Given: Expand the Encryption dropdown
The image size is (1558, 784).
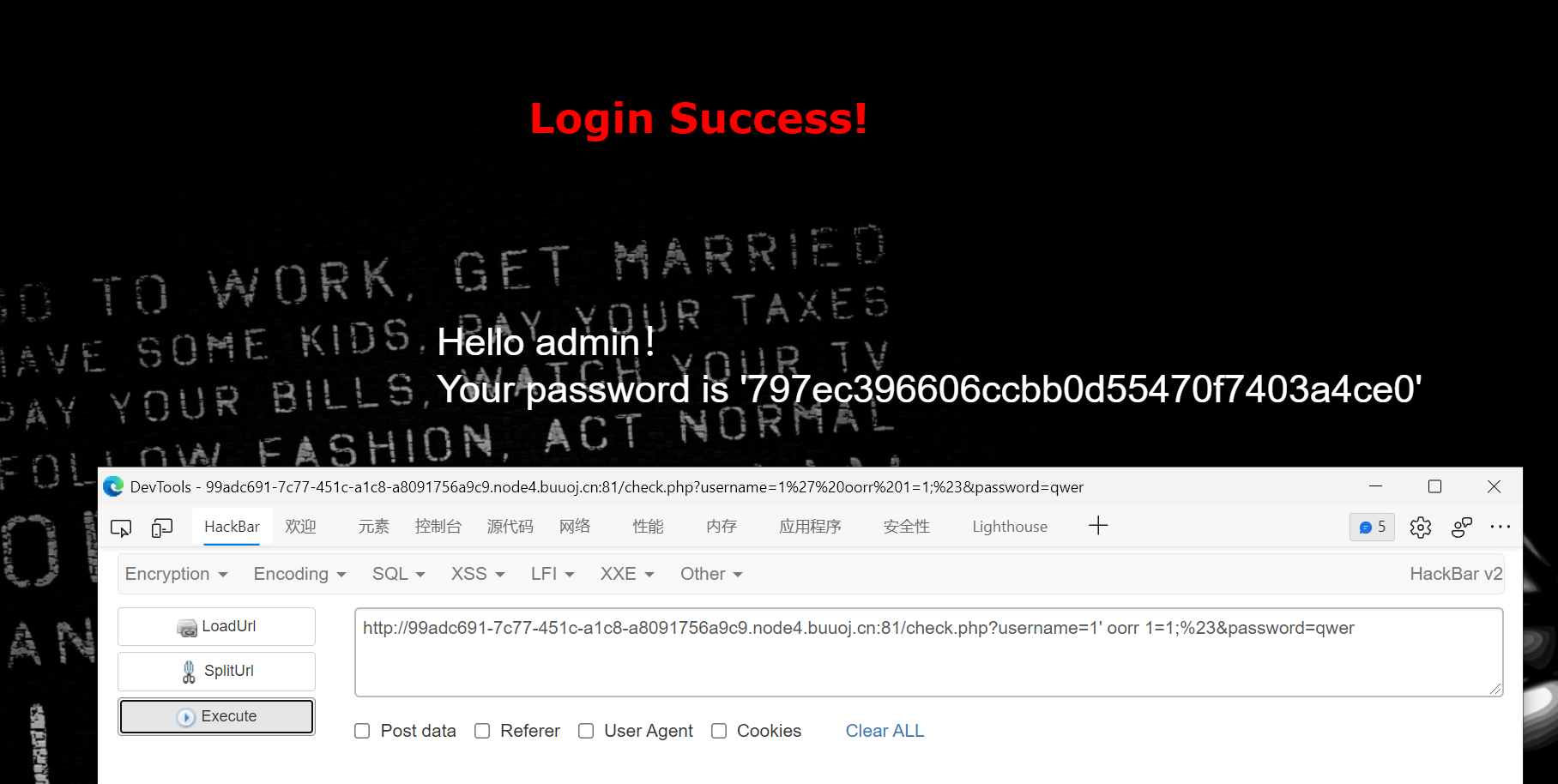Looking at the screenshot, I should tap(177, 574).
